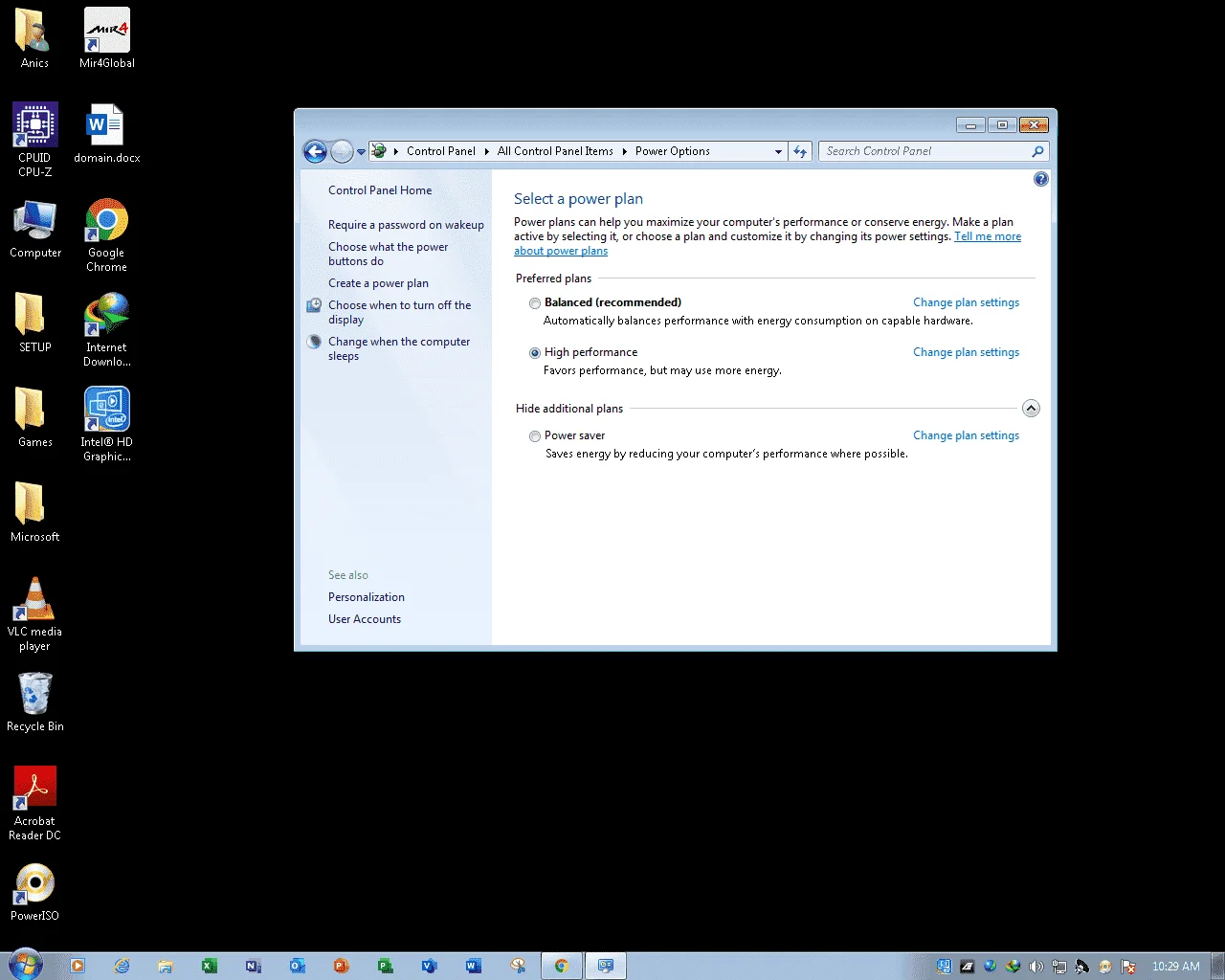Select the Google Chrome desktop icon
Image resolution: width=1225 pixels, height=980 pixels.
[107, 235]
